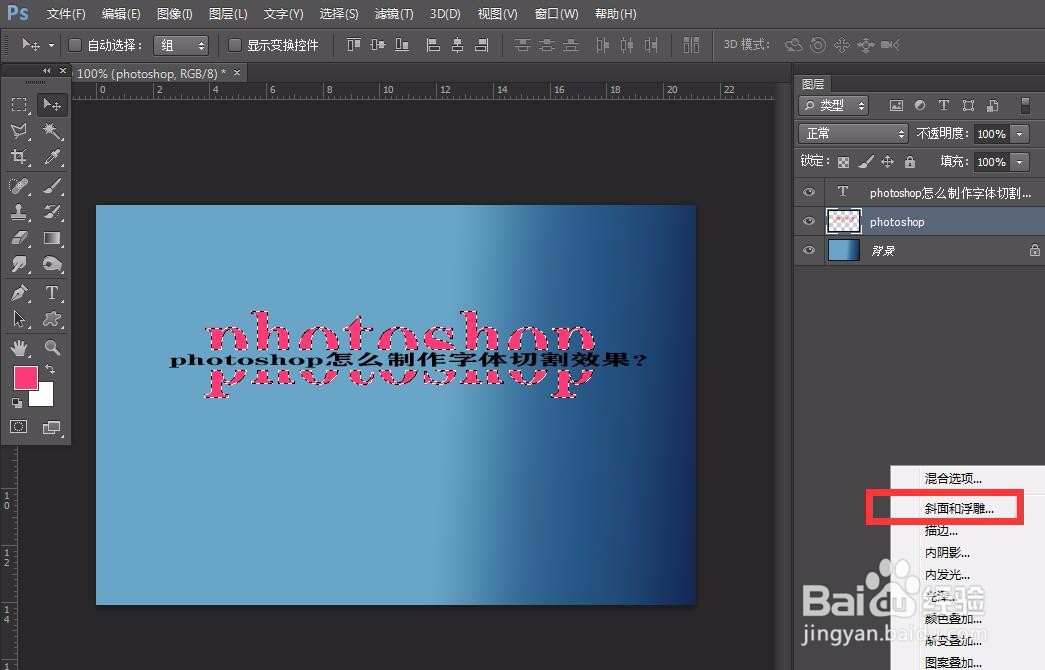The image size is (1045, 670).
Task: Choose 描边... from context menu
Action: point(941,531)
